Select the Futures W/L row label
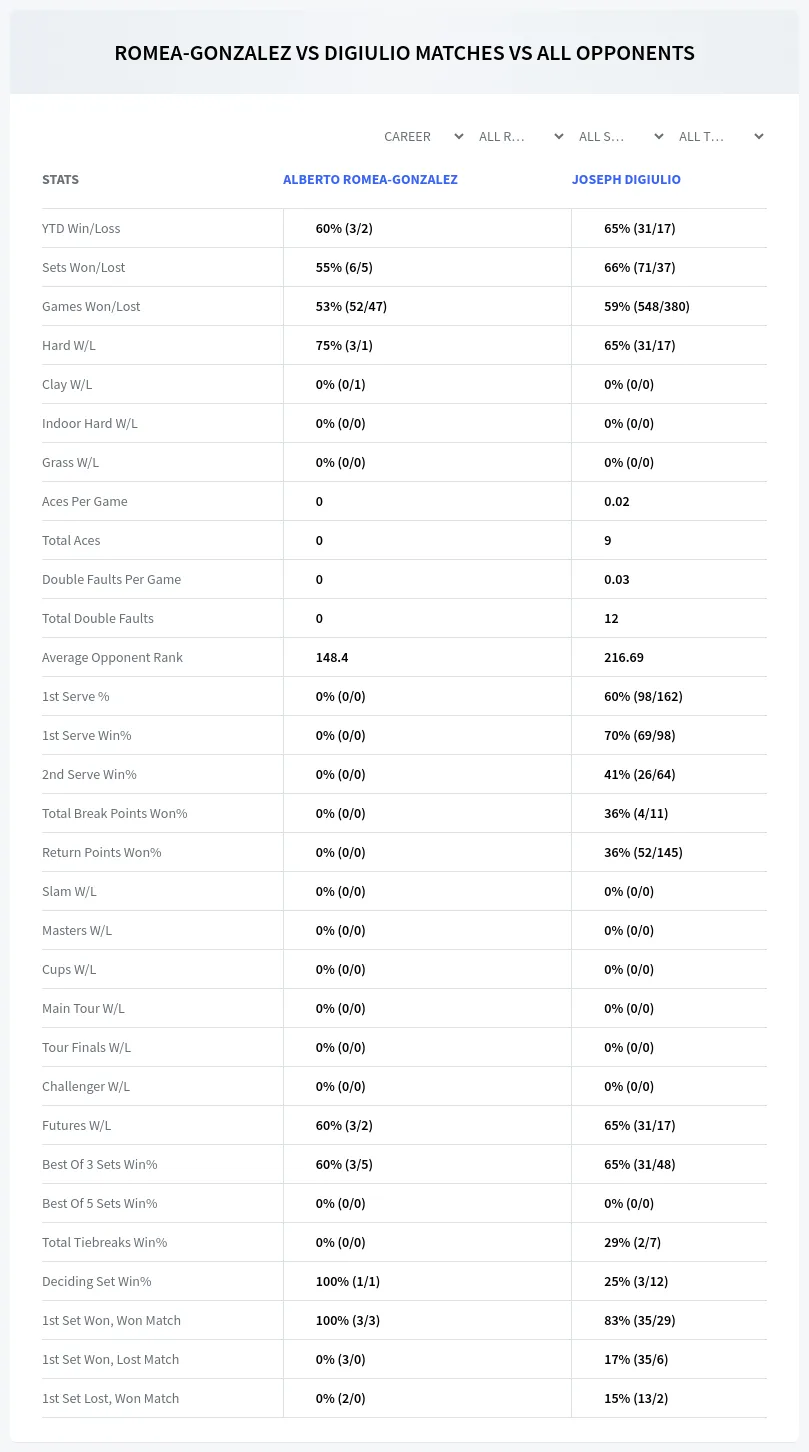This screenshot has height=1452, width=809. coord(76,1125)
